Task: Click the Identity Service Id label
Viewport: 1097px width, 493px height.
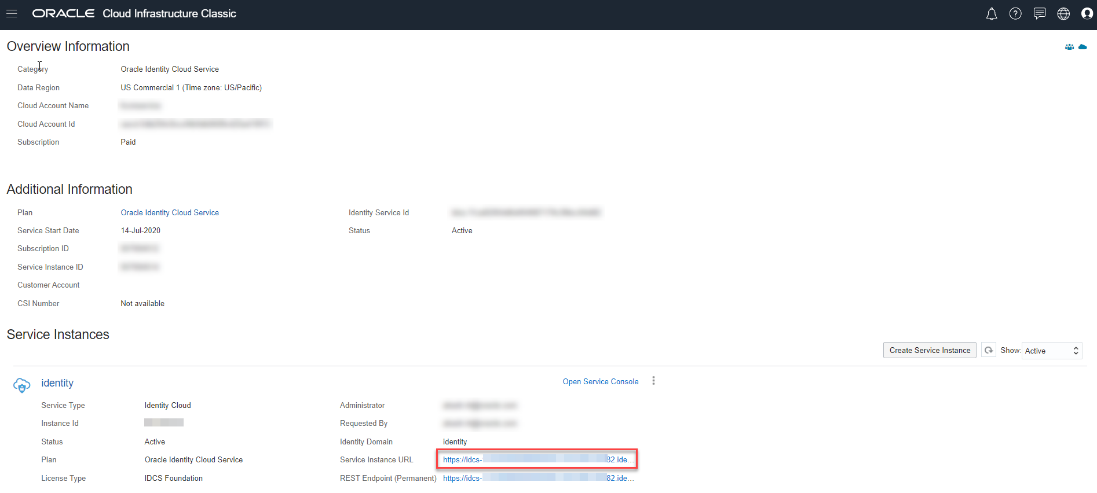Action: tap(378, 212)
